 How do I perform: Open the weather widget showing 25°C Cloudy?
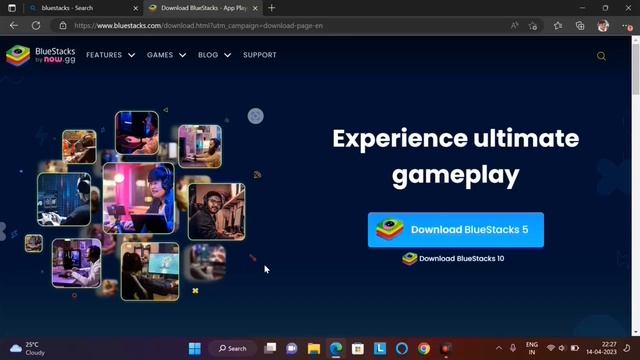point(28,349)
